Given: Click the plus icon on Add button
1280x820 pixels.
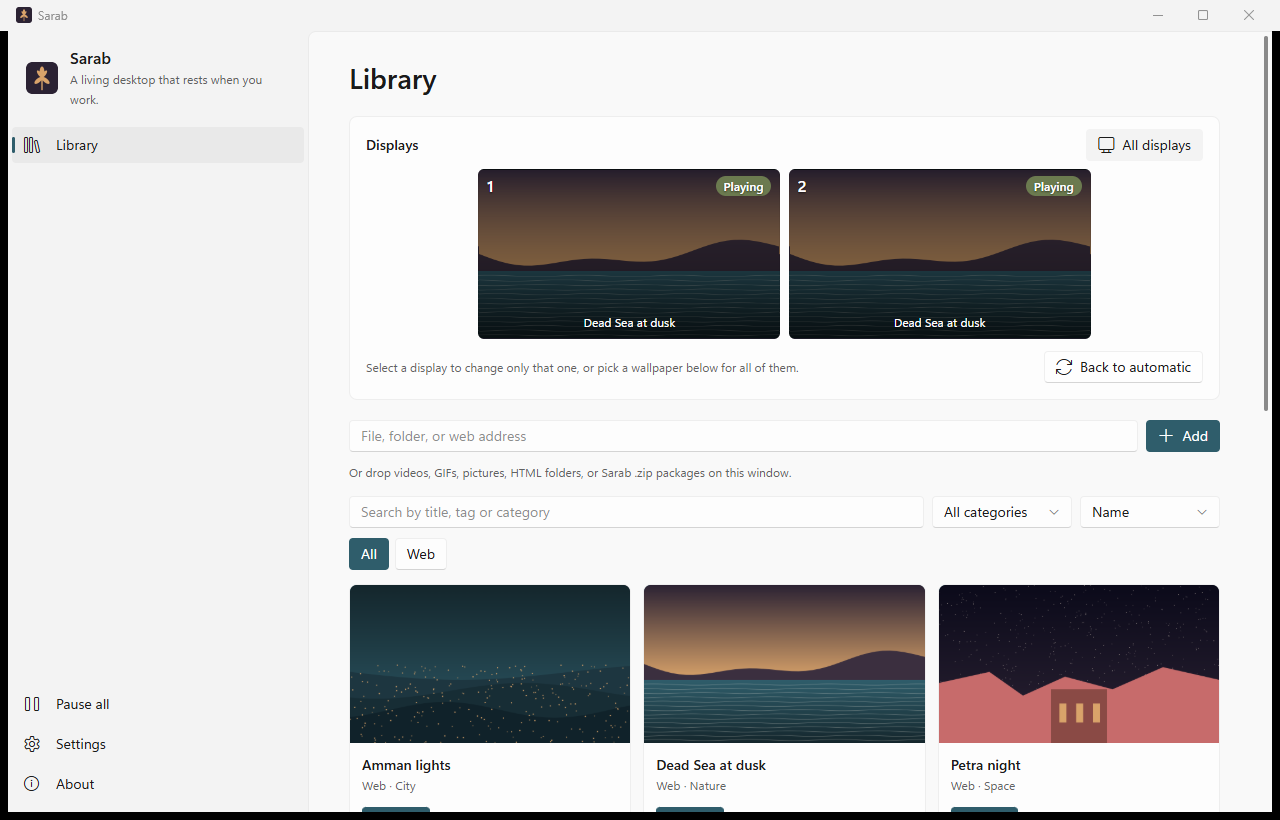Looking at the screenshot, I should [x=1166, y=436].
